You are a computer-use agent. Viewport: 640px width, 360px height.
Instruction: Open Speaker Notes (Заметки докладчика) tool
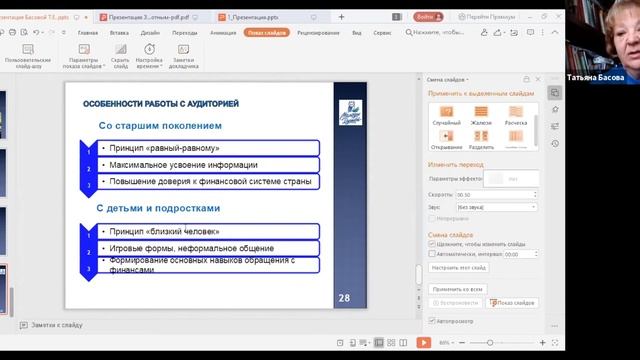pyautogui.click(x=184, y=56)
